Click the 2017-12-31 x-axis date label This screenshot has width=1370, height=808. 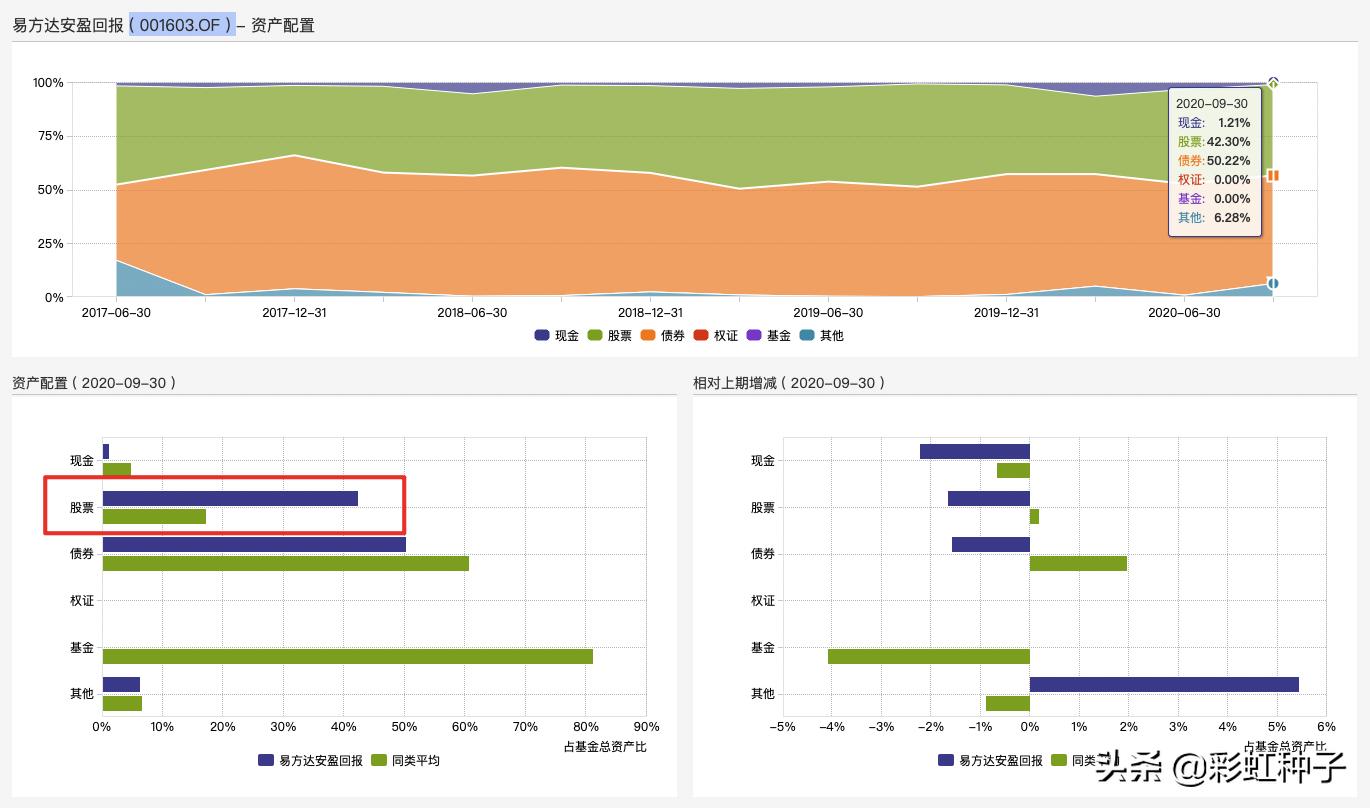294,312
